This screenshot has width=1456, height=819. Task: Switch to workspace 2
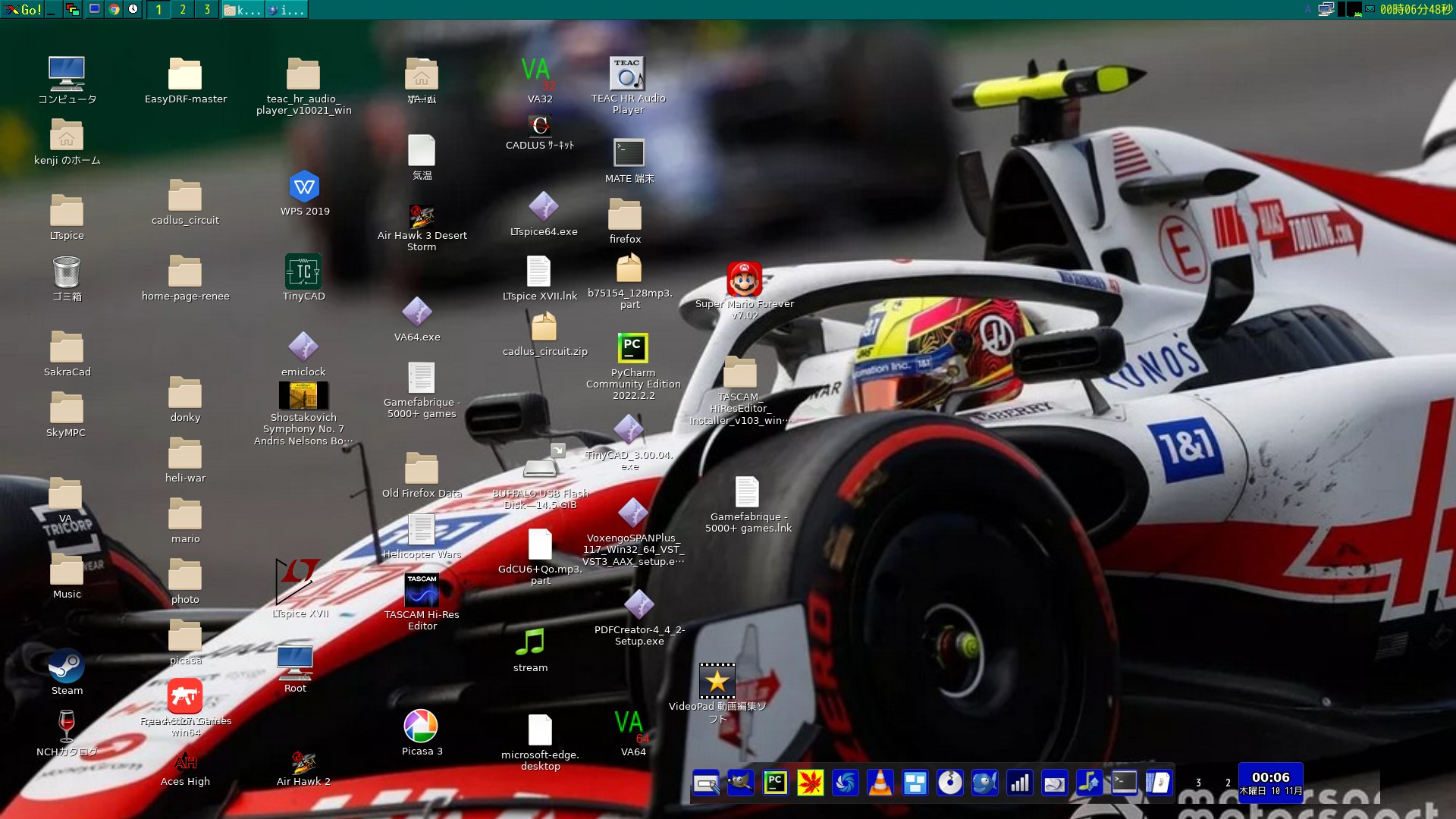point(182,9)
